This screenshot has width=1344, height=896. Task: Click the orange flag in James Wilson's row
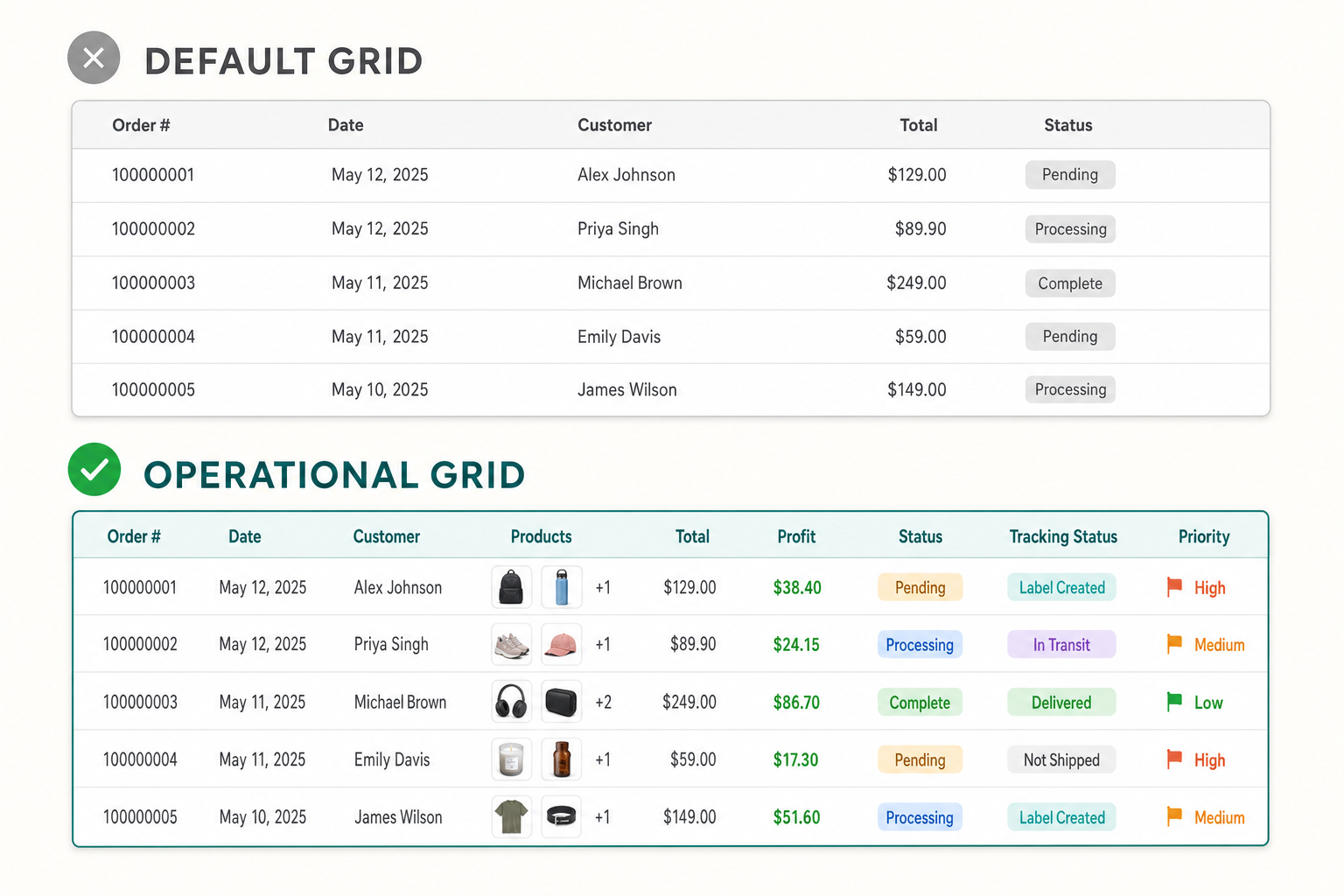tap(1174, 817)
